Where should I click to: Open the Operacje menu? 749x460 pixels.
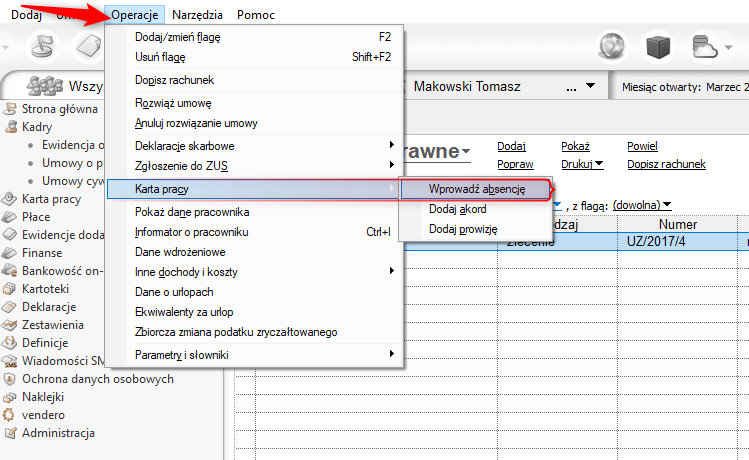[x=135, y=15]
